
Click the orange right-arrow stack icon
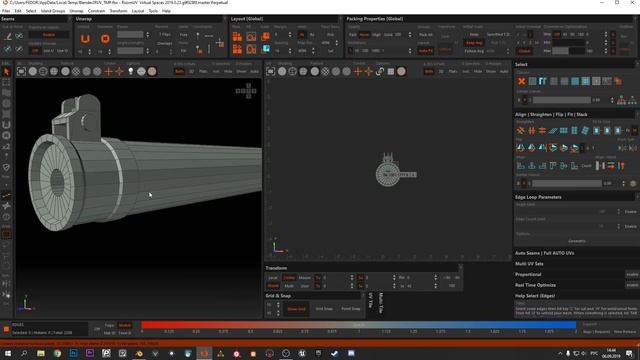611,166
